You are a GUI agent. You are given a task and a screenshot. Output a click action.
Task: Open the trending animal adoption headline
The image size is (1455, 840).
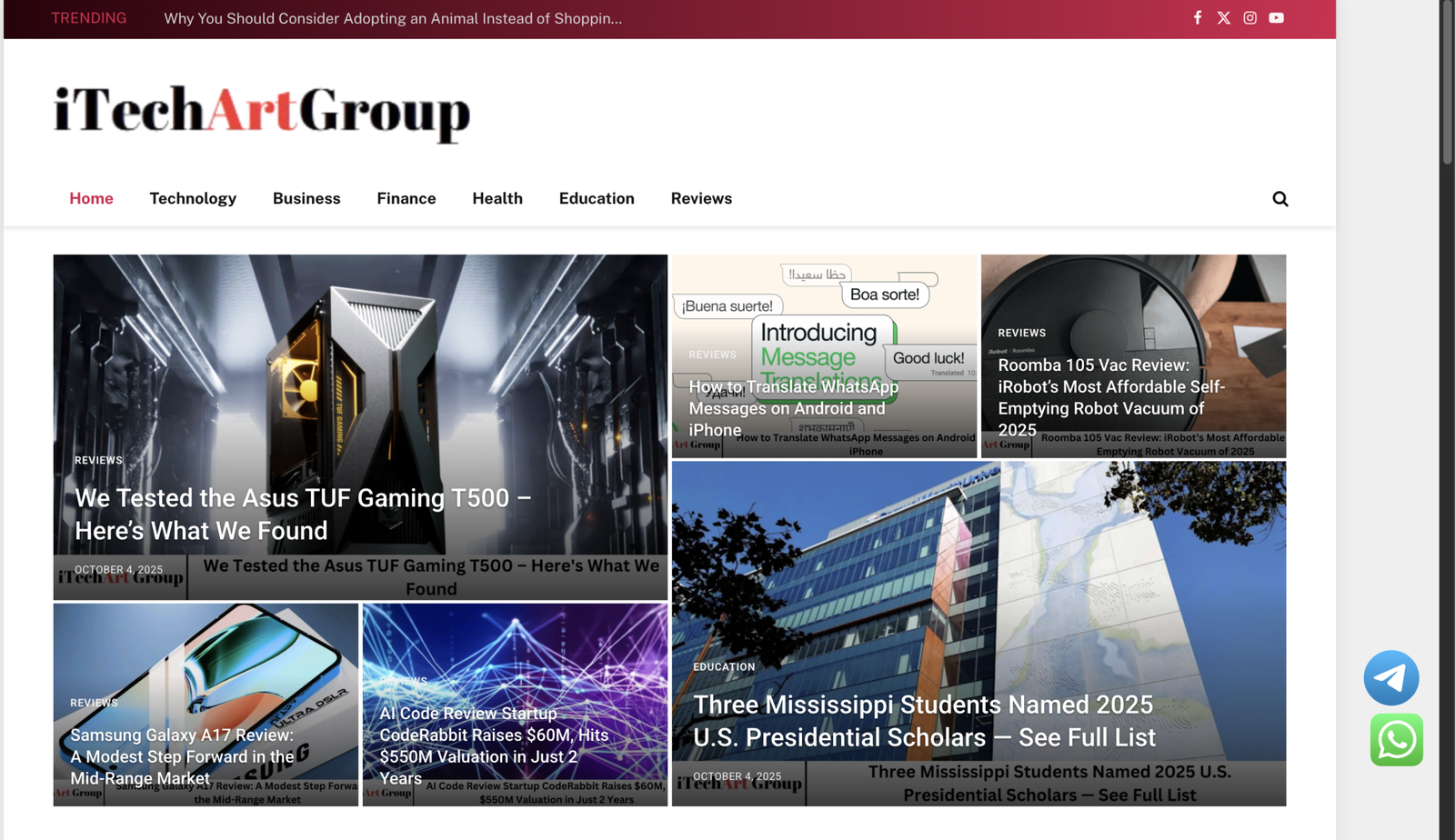(x=393, y=19)
